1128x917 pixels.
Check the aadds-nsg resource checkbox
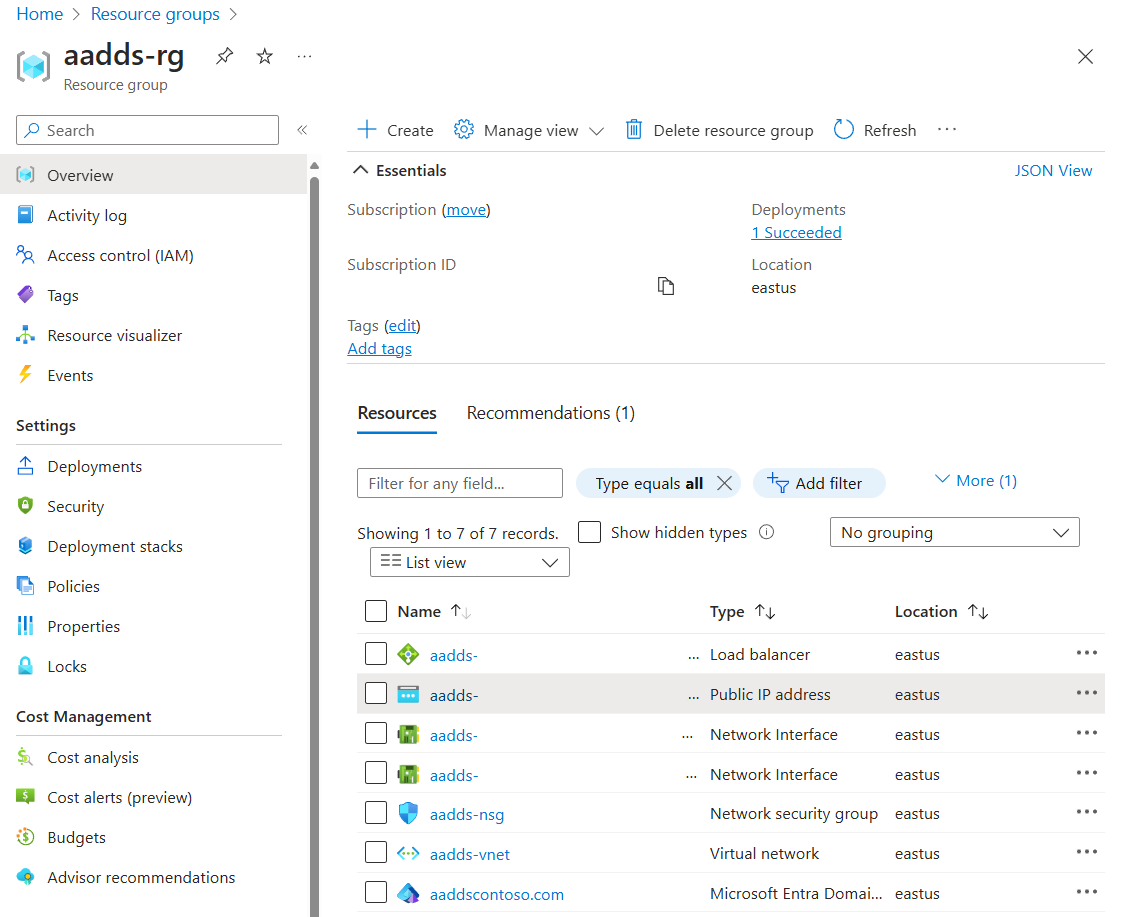376,812
